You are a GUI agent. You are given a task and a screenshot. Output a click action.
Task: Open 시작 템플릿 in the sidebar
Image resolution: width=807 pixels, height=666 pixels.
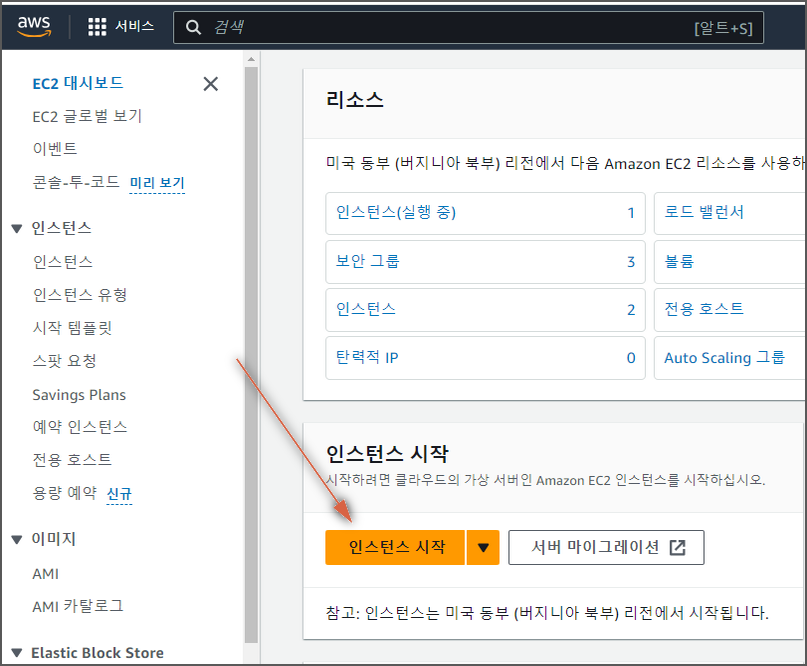[72, 328]
